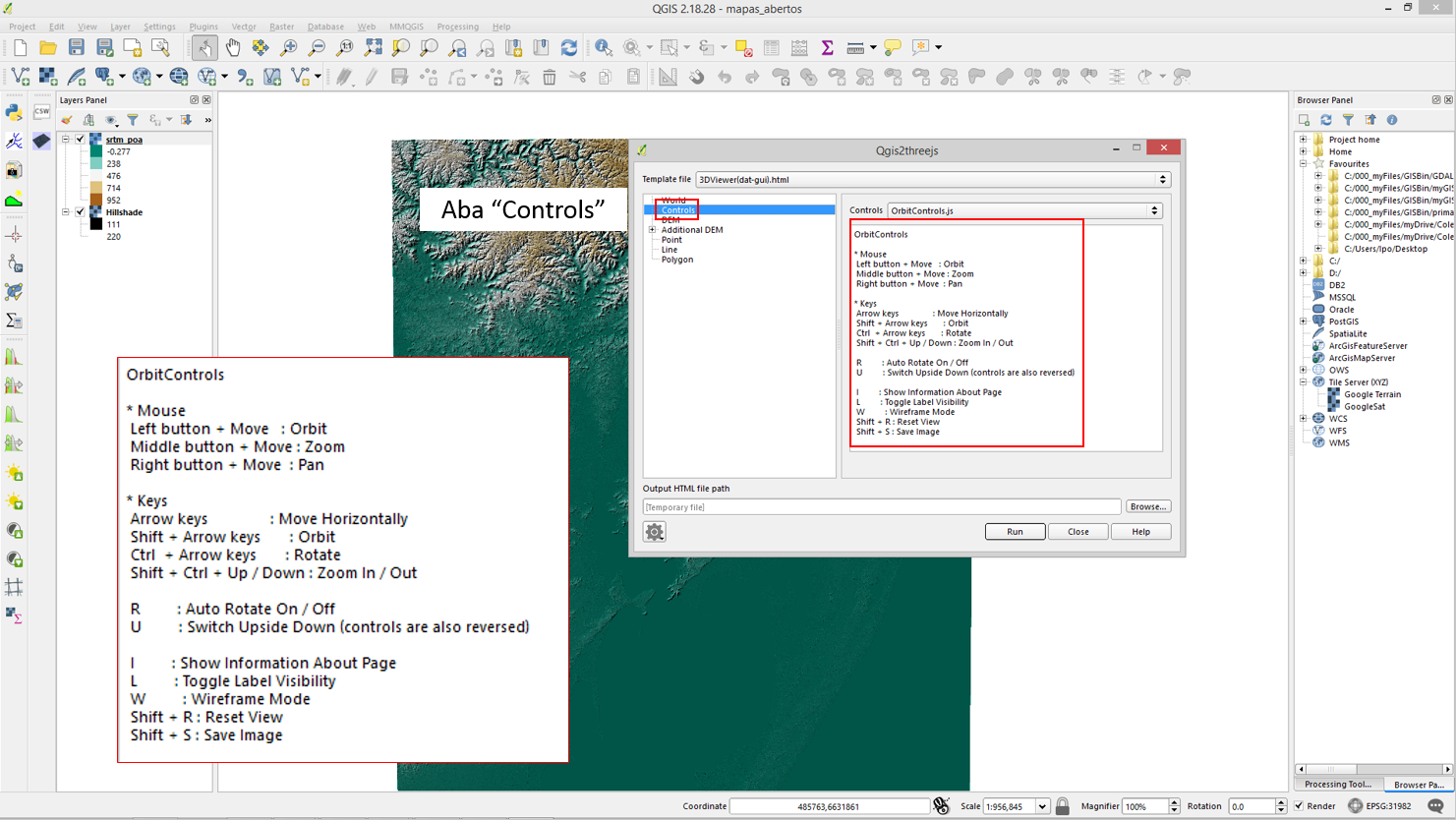
Task: Expand the Additional DEM tree item
Action: (x=652, y=230)
